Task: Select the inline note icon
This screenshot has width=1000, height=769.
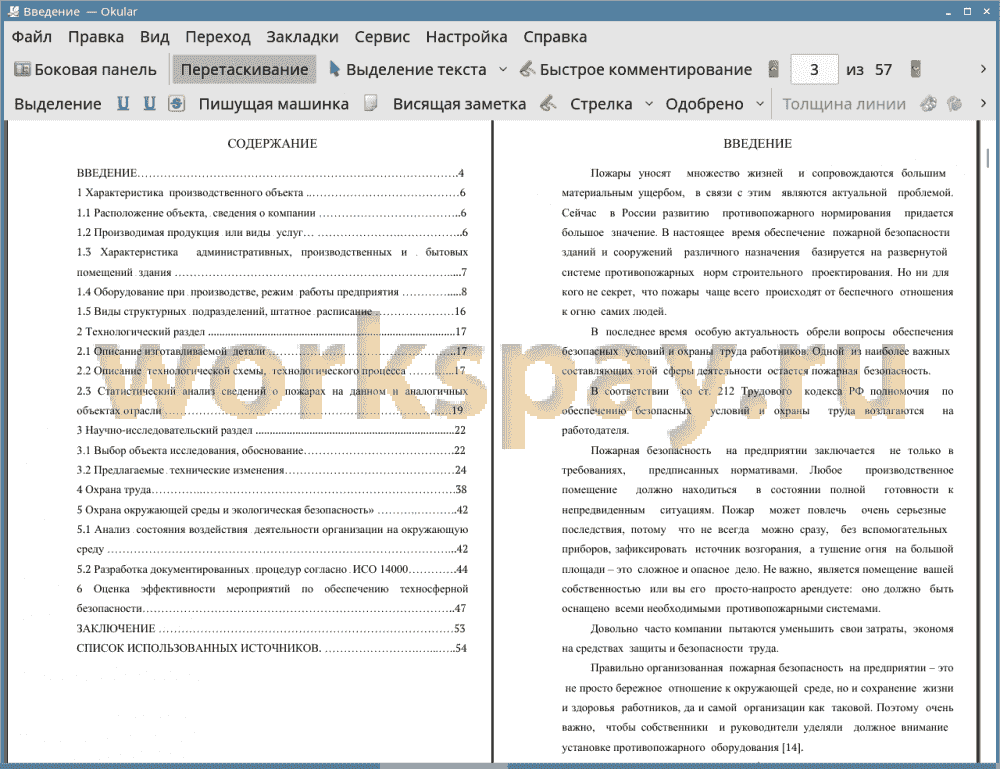Action: click(371, 103)
